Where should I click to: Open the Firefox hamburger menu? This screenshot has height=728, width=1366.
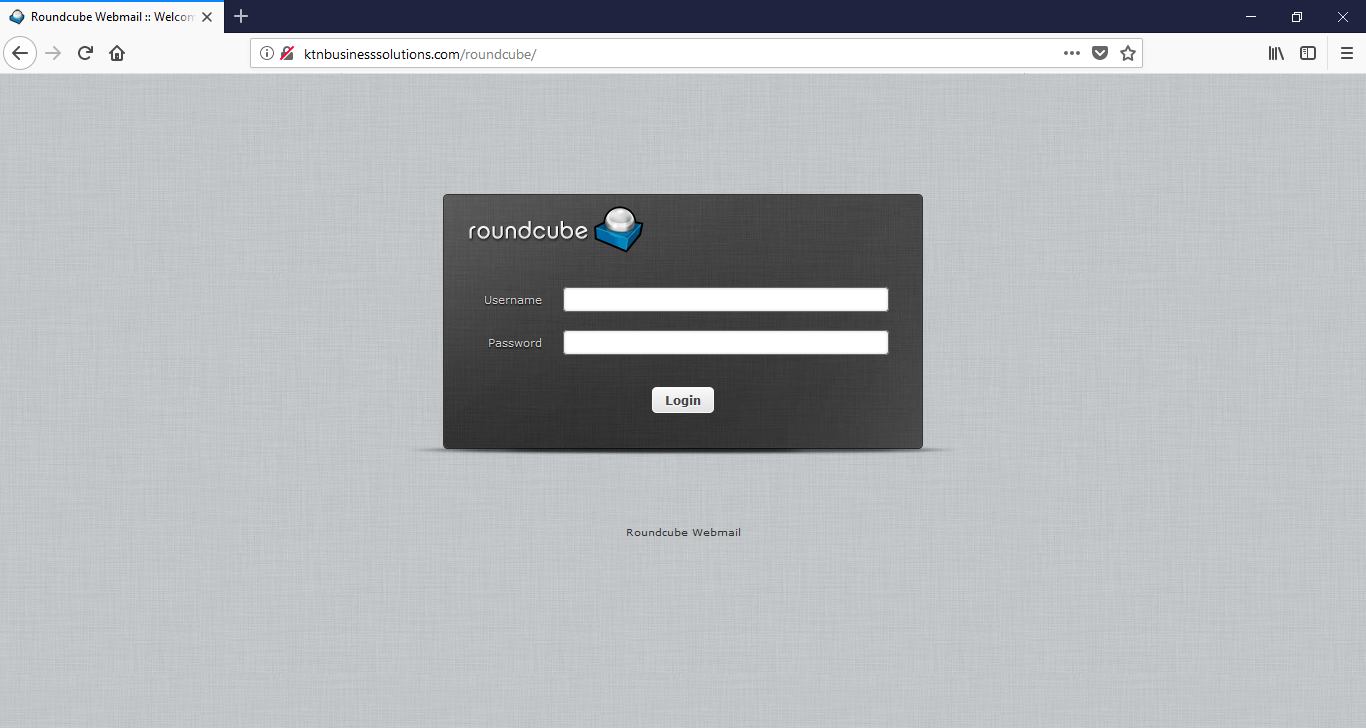(1347, 54)
